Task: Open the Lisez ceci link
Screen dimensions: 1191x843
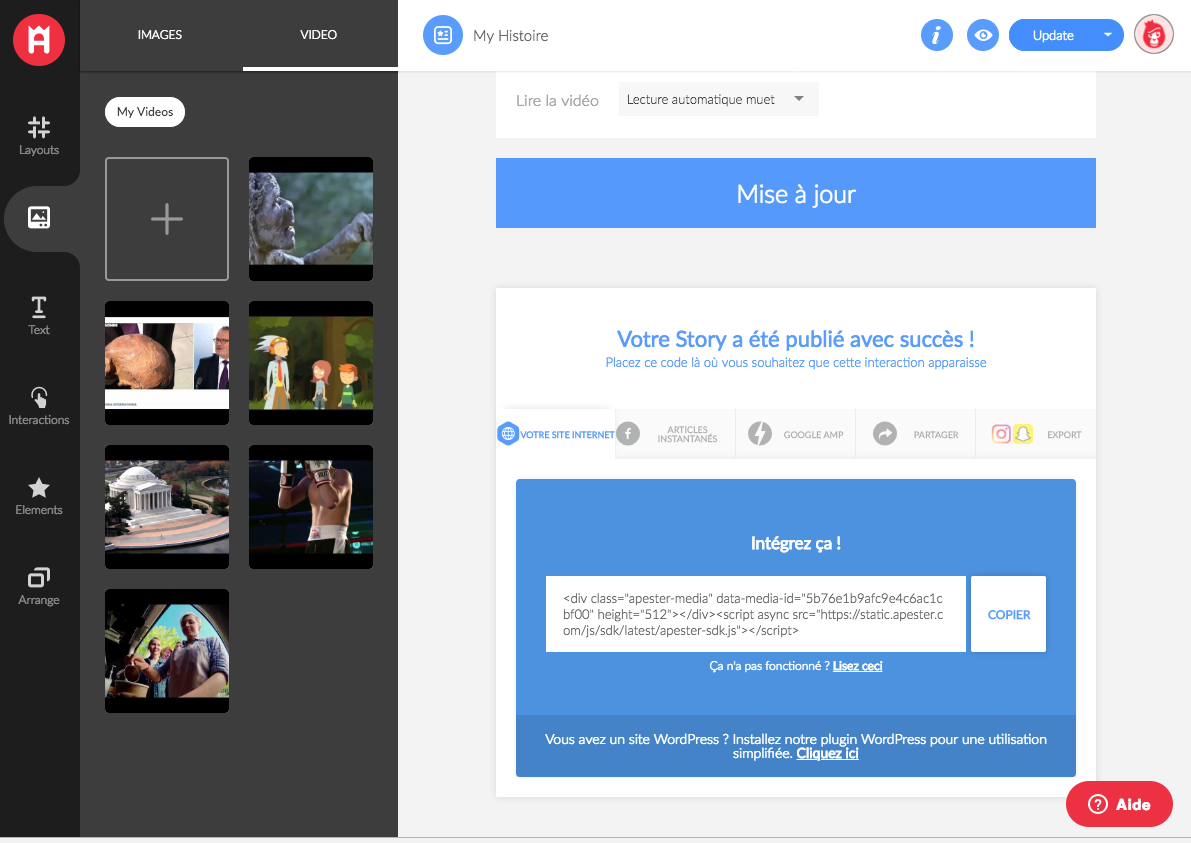Action: click(x=858, y=666)
